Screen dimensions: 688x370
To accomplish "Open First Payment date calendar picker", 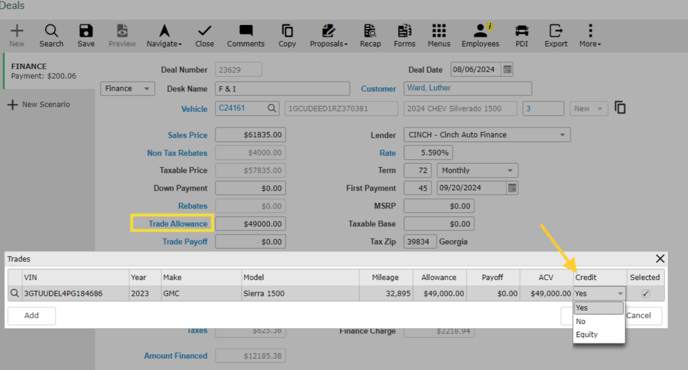I will (512, 188).
